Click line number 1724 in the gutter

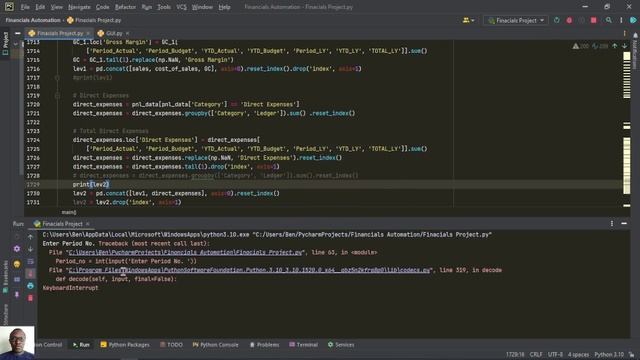pos(33,140)
